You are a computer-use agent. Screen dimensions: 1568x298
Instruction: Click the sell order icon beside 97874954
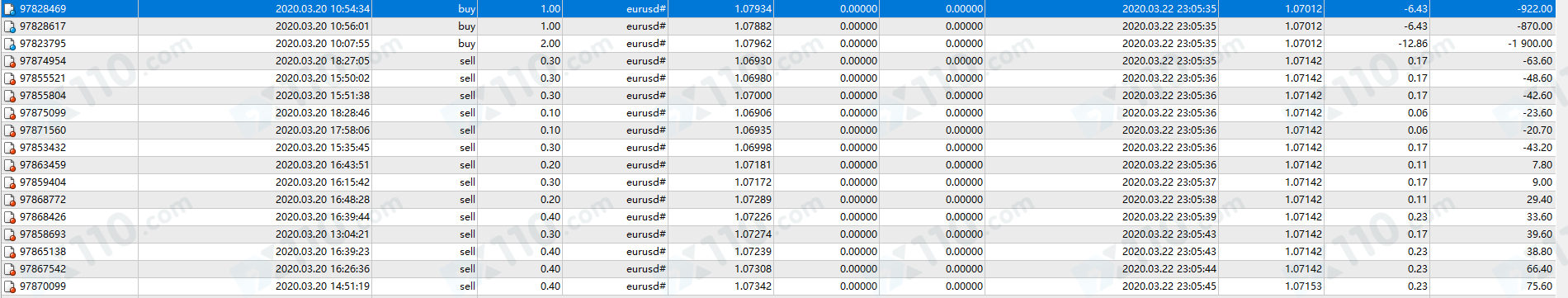[10, 61]
